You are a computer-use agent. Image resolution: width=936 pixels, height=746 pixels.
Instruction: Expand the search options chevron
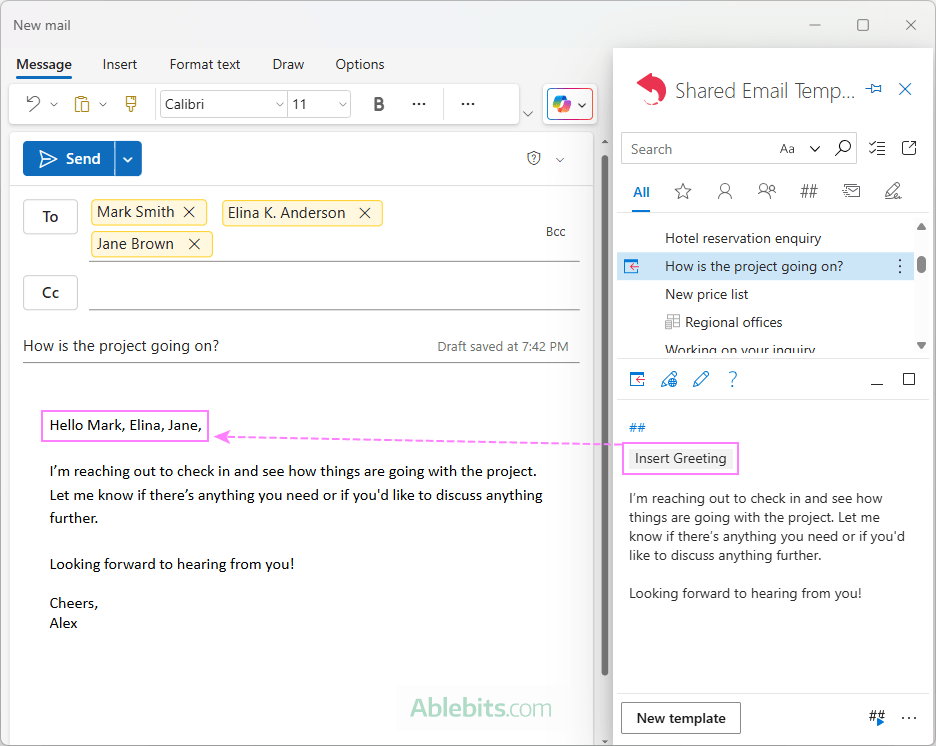pos(815,149)
